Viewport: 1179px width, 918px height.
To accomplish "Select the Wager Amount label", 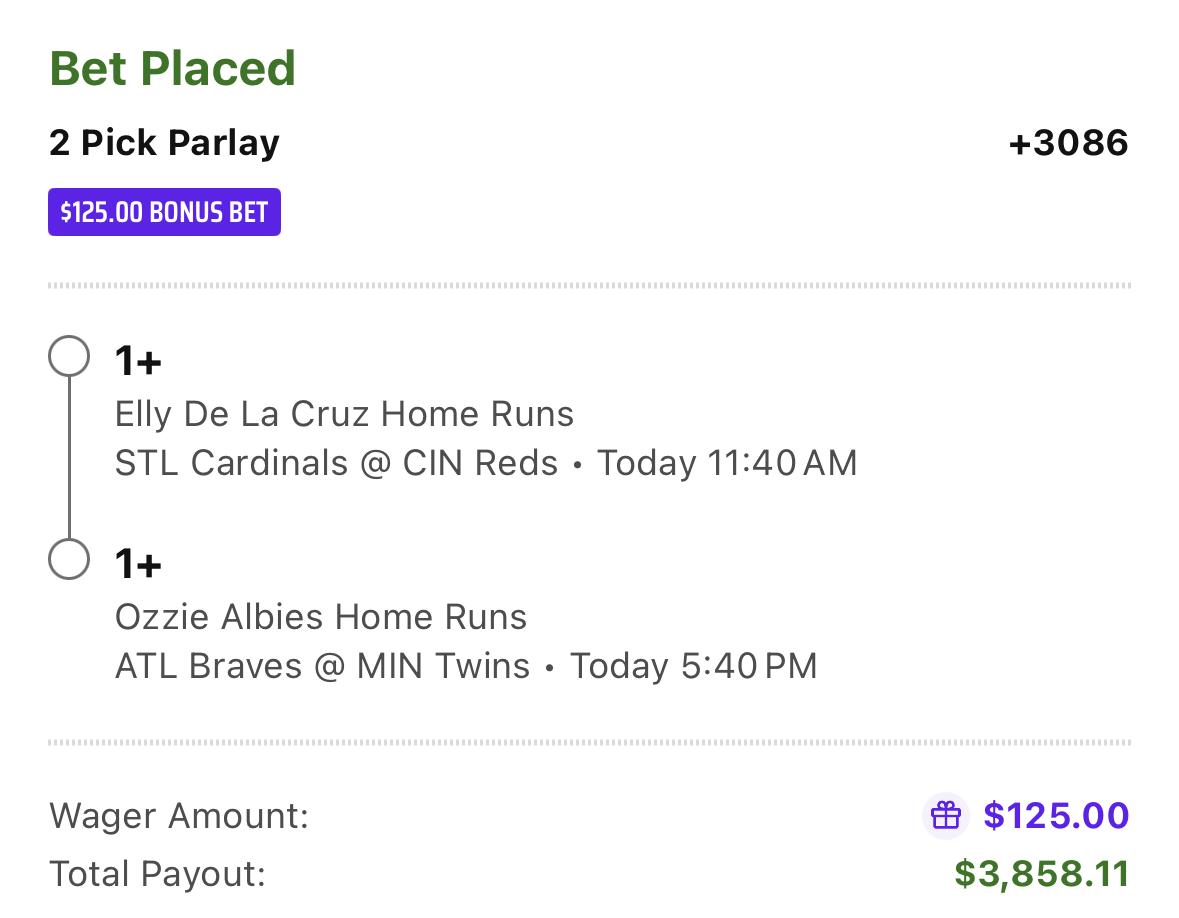I will pyautogui.click(x=179, y=816).
